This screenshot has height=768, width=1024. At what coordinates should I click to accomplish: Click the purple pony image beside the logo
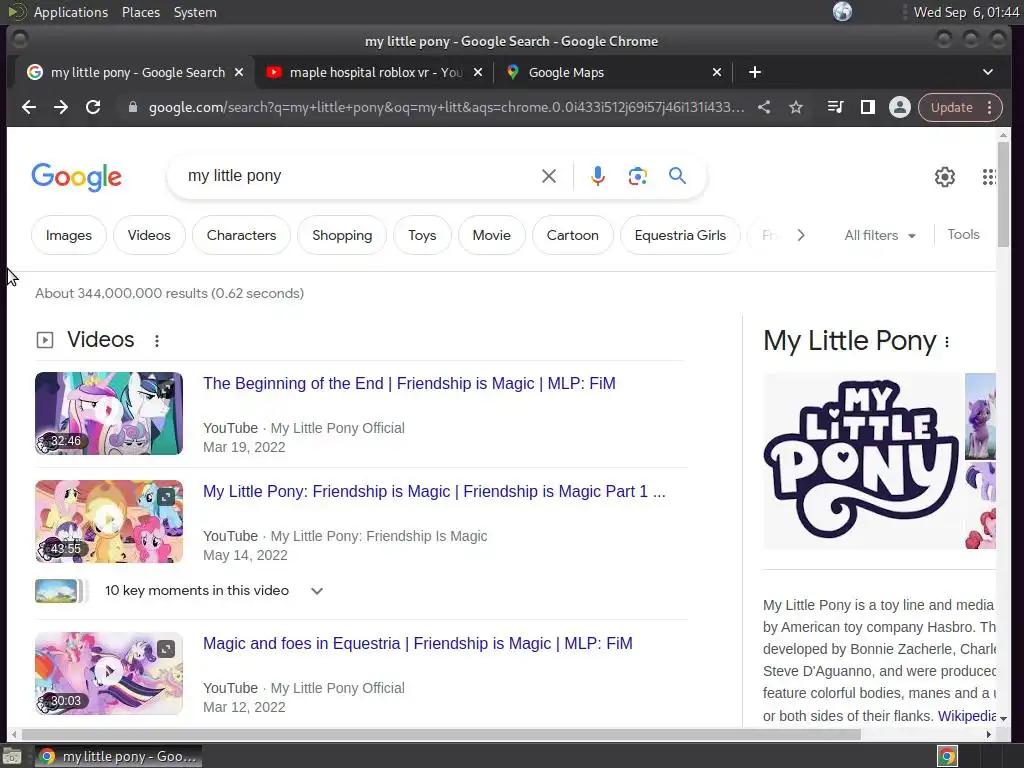(980, 415)
